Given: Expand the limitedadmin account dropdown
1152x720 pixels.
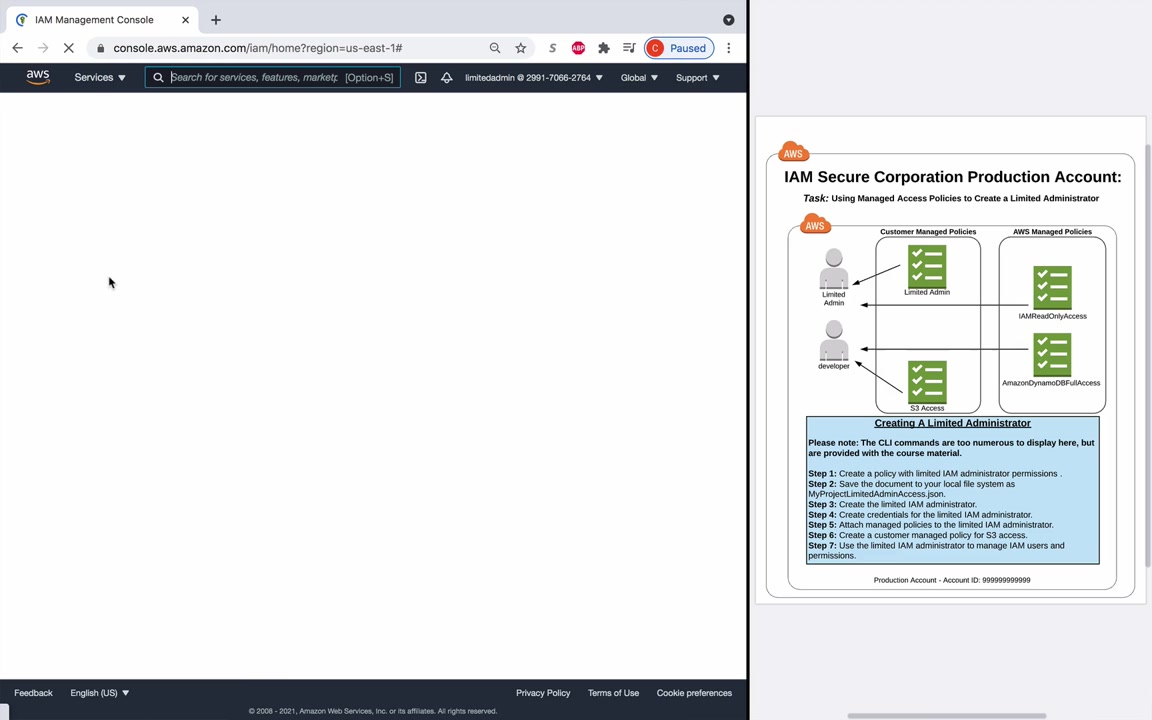Looking at the screenshot, I should pos(533,77).
